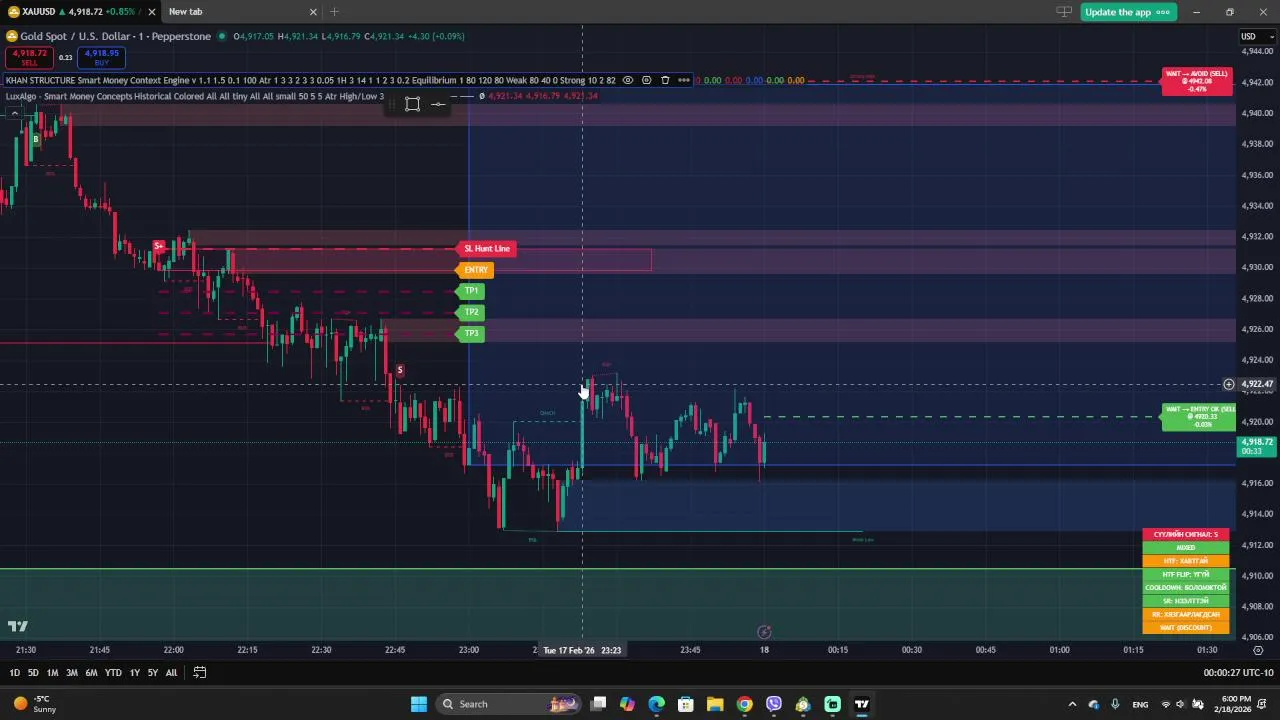Screen dimensions: 1280x720
Task: Click the taskbar Search box
Action: pyautogui.click(x=510, y=704)
